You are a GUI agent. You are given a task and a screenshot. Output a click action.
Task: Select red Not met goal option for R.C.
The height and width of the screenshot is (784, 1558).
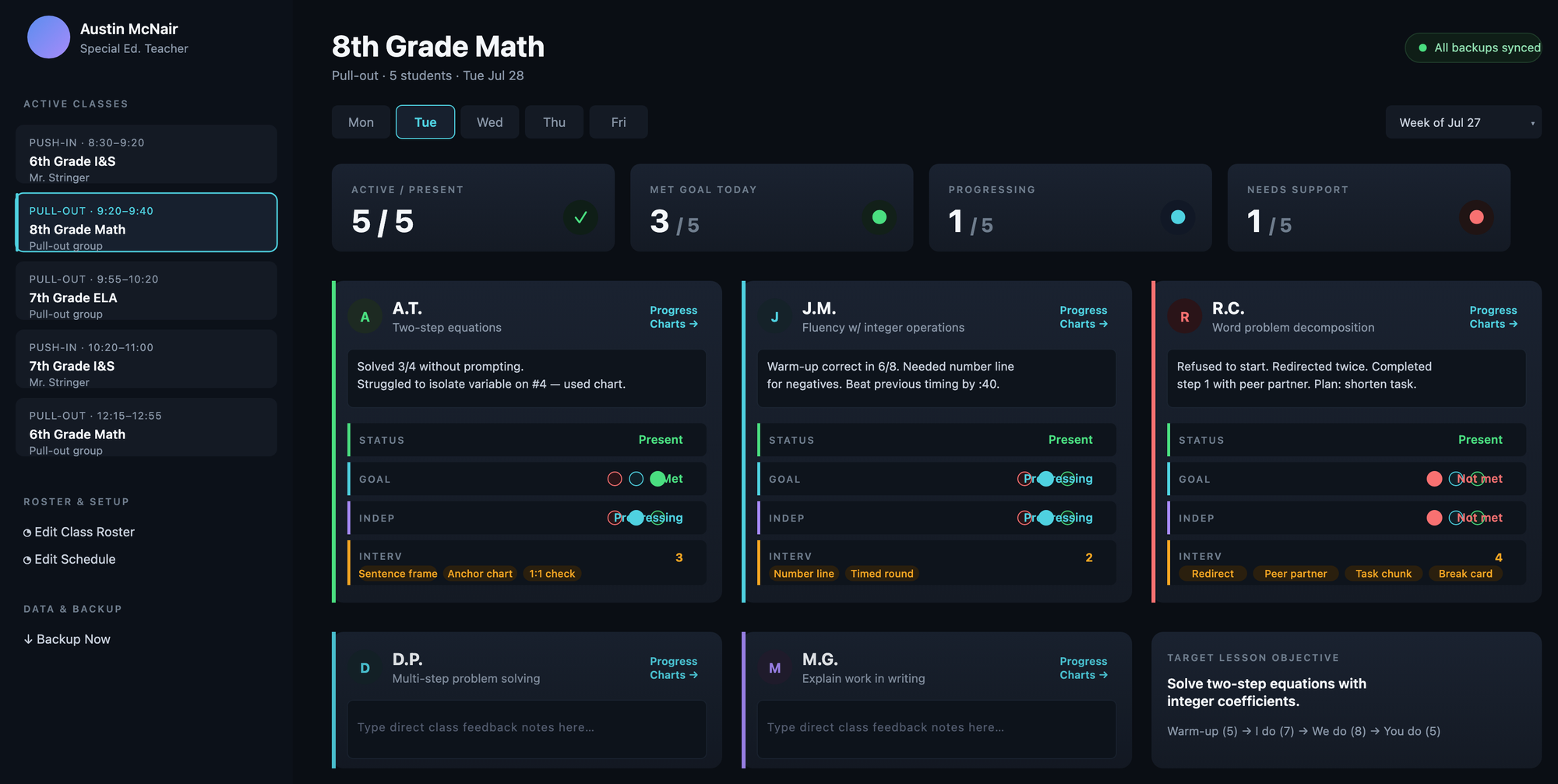click(1434, 479)
